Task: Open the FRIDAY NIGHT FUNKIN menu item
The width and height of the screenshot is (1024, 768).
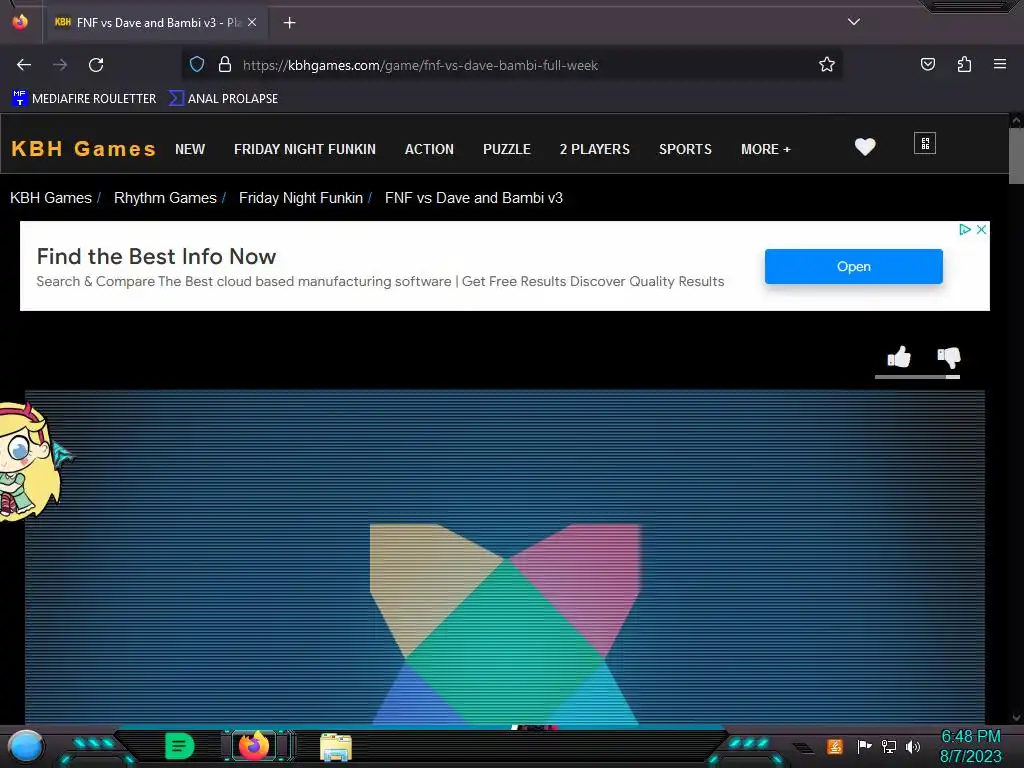Action: click(305, 149)
